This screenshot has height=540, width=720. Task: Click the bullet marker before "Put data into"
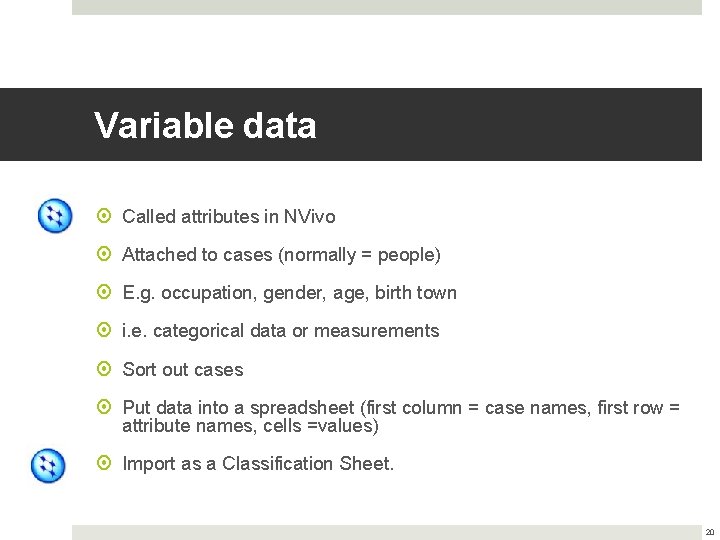coord(105,408)
